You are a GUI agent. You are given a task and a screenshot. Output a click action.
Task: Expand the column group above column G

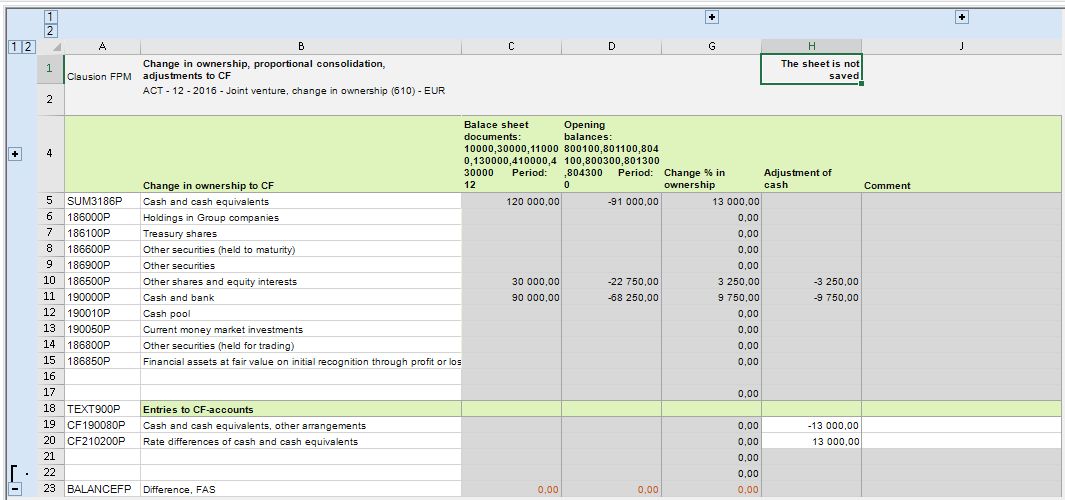point(712,17)
